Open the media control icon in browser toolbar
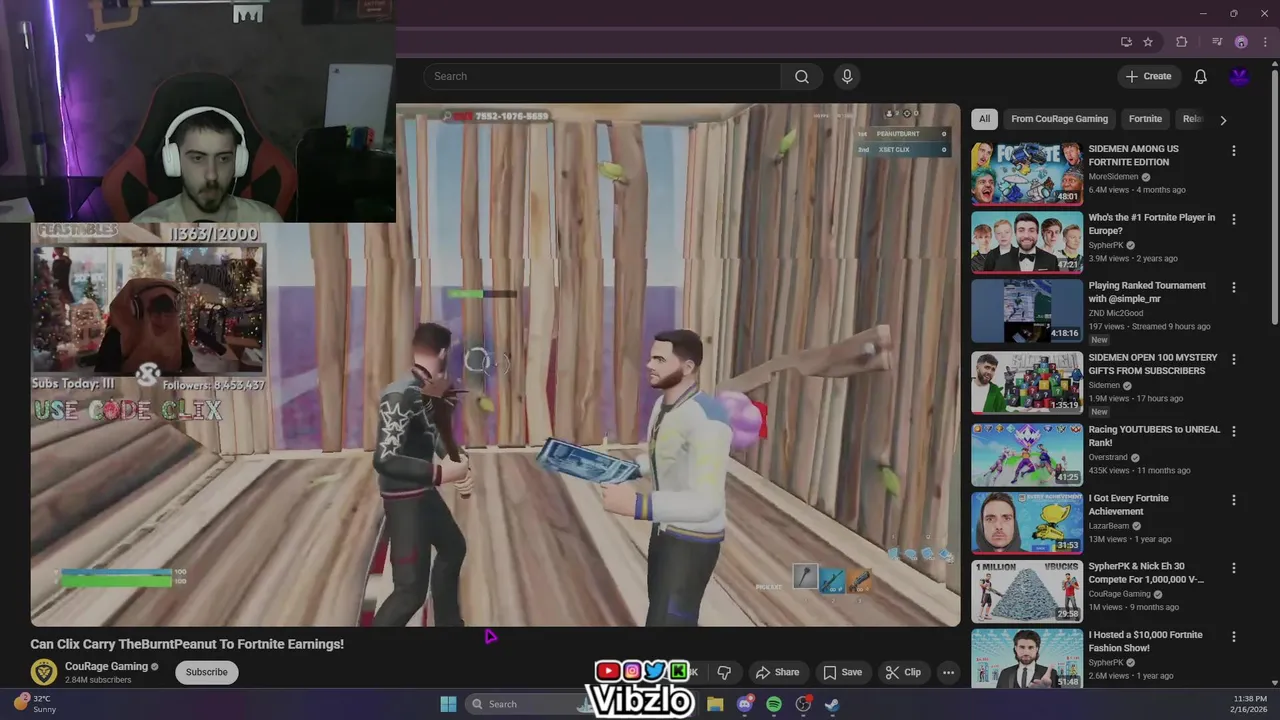The width and height of the screenshot is (1280, 720). point(1217,42)
